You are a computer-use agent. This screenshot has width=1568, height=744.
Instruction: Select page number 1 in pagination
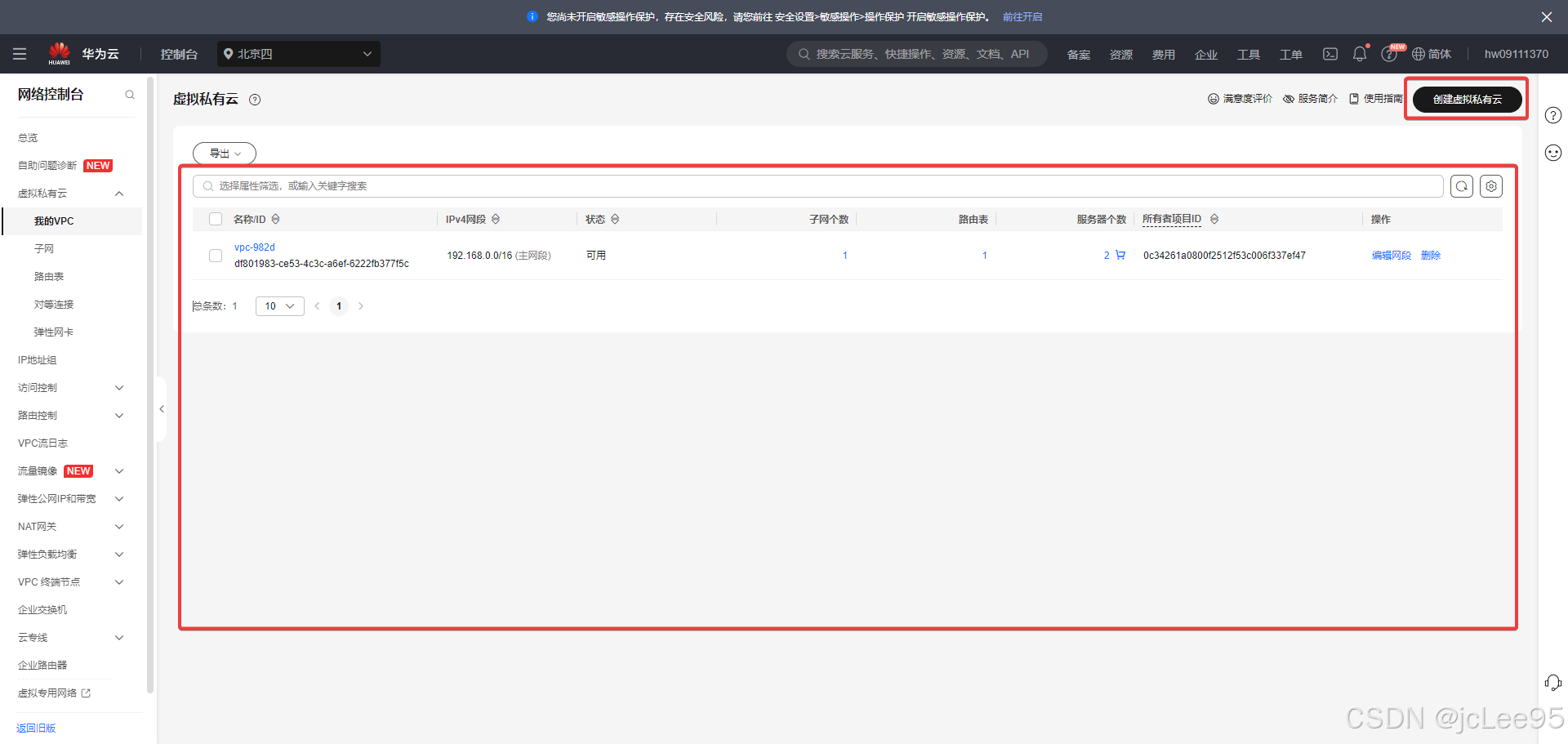pyautogui.click(x=339, y=306)
